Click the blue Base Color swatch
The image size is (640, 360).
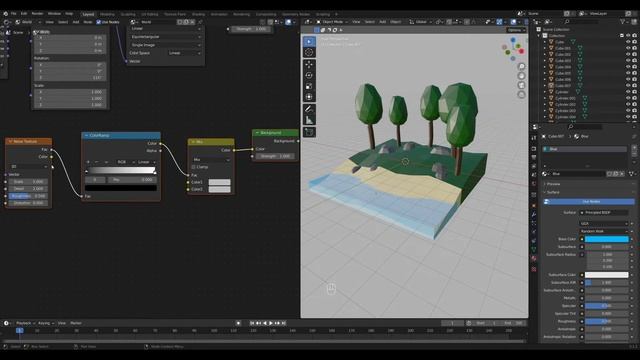click(x=607, y=239)
